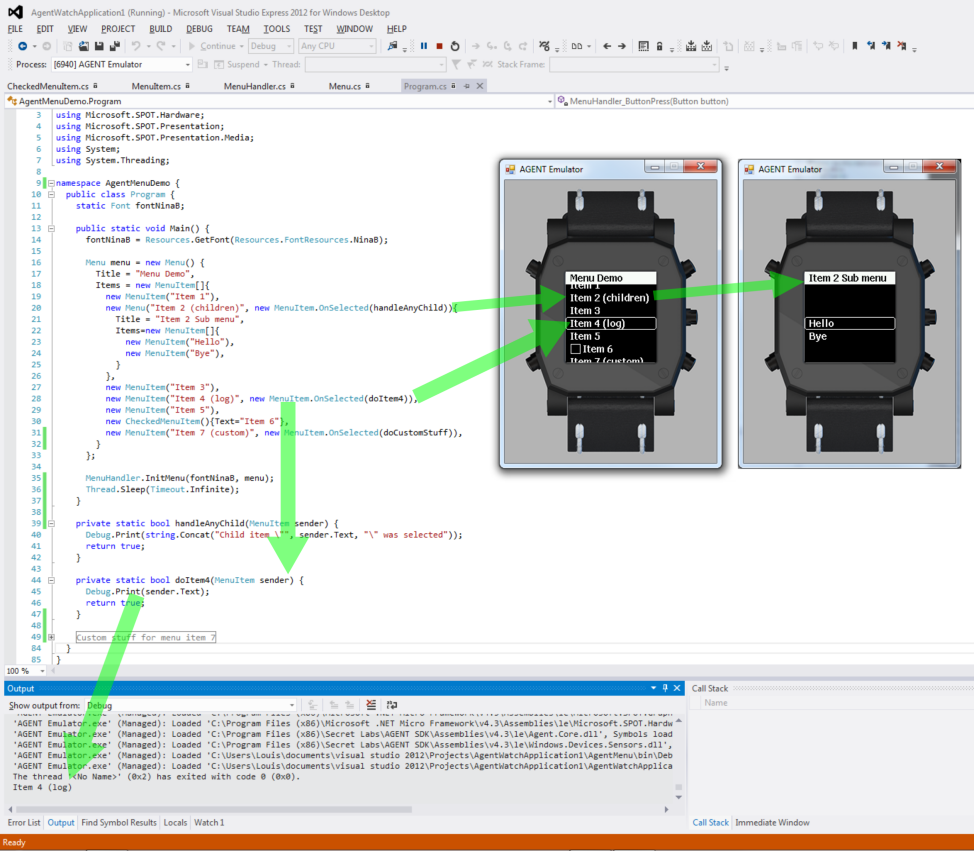This screenshot has width=974, height=851.
Task: Open the Any CPU platform dropdown
Action: (x=337, y=46)
